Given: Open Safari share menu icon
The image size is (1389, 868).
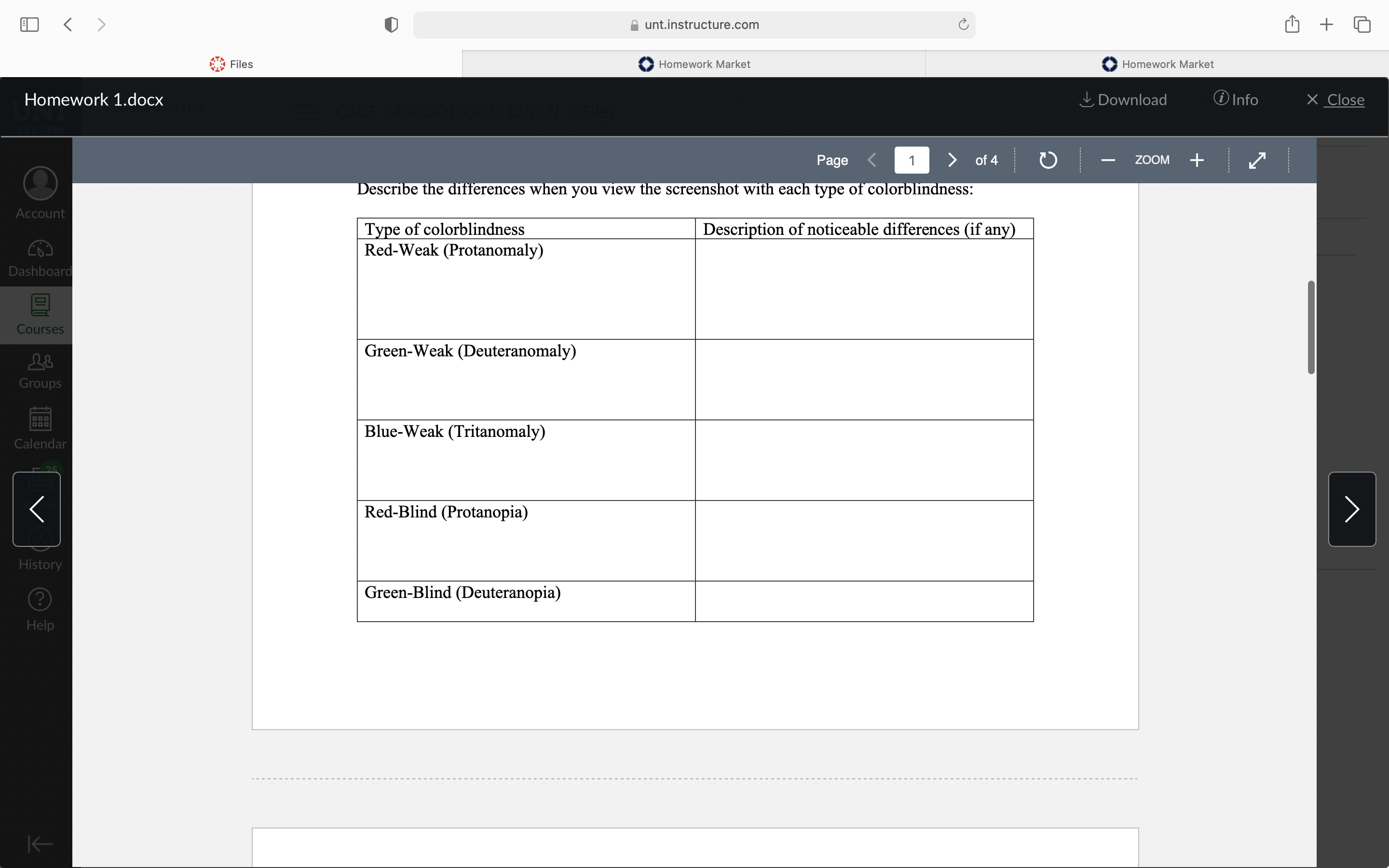Looking at the screenshot, I should click(x=1292, y=24).
